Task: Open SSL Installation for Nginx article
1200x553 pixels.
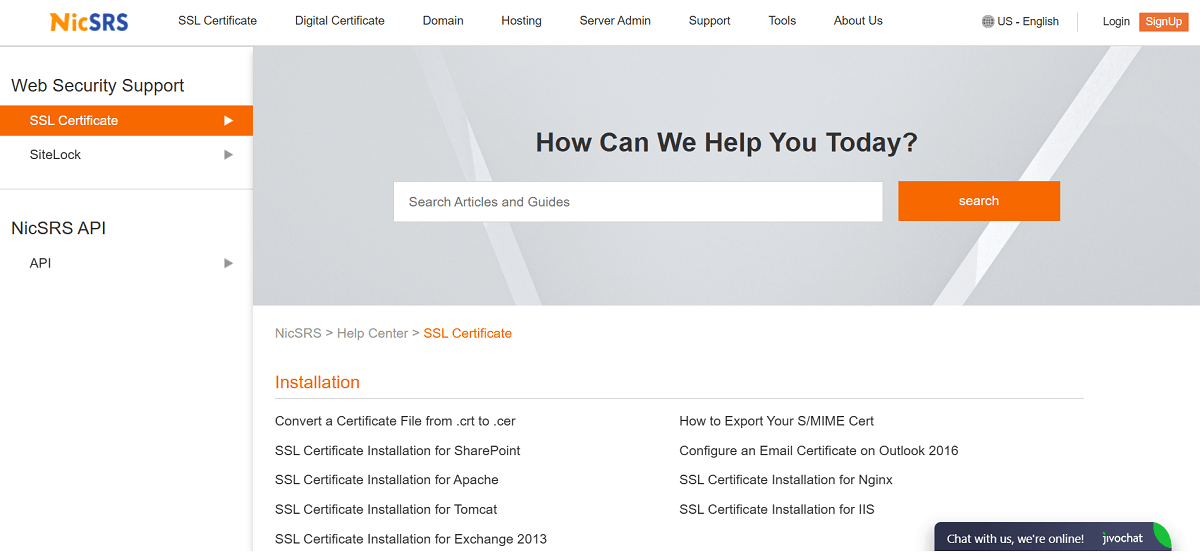Action: (786, 480)
